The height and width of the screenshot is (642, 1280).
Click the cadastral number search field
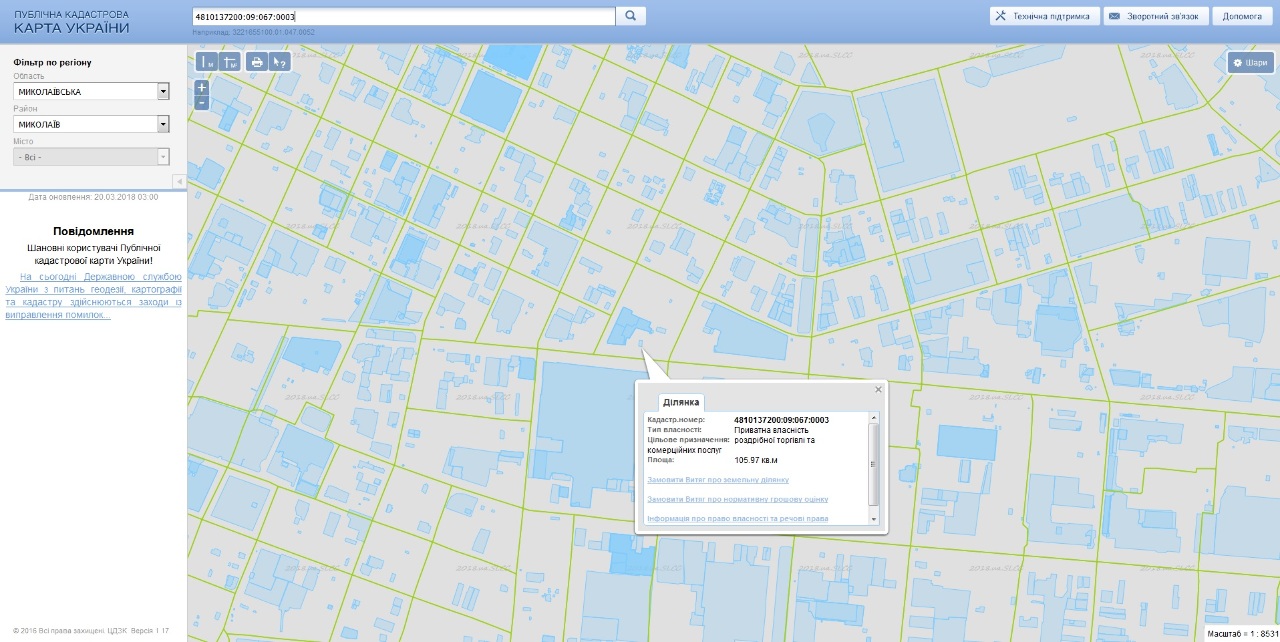(x=402, y=16)
